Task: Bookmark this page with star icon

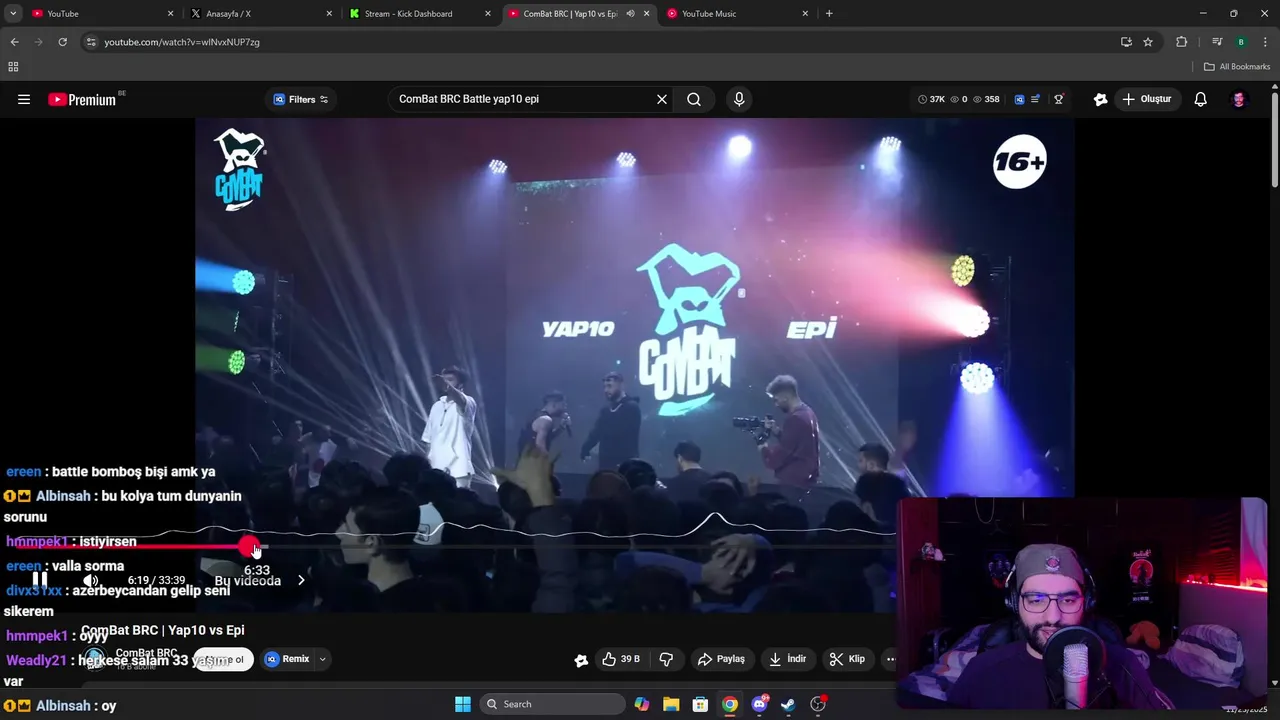Action: [1148, 42]
